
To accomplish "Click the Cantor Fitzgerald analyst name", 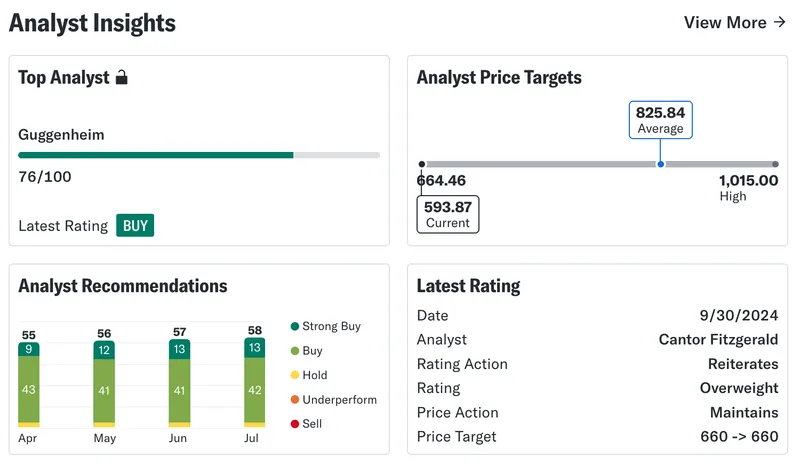I will coord(718,339).
